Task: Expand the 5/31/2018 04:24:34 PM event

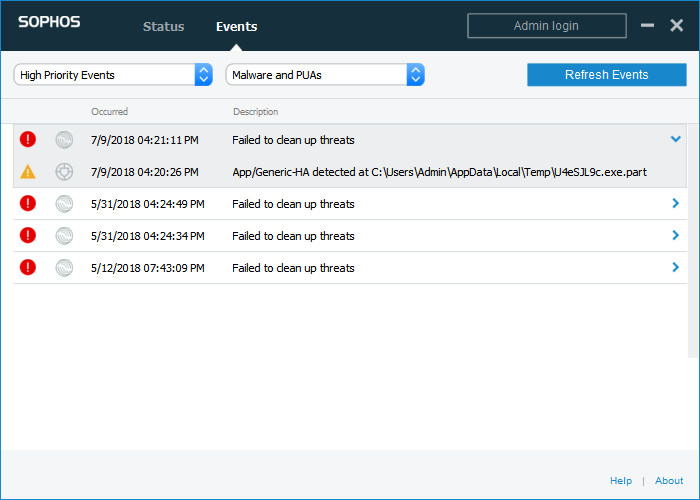Action: (675, 235)
